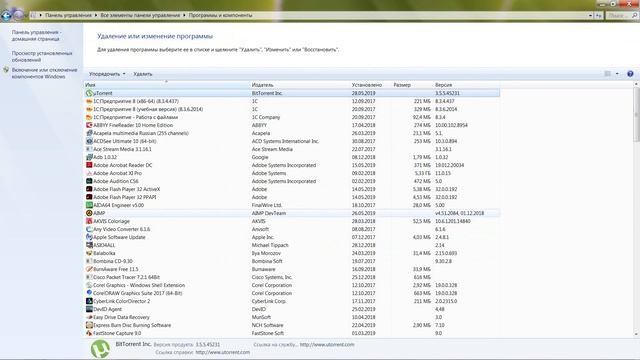Open the view options dropdown arrow
This screenshot has width=640, height=360.
tap(617, 74)
